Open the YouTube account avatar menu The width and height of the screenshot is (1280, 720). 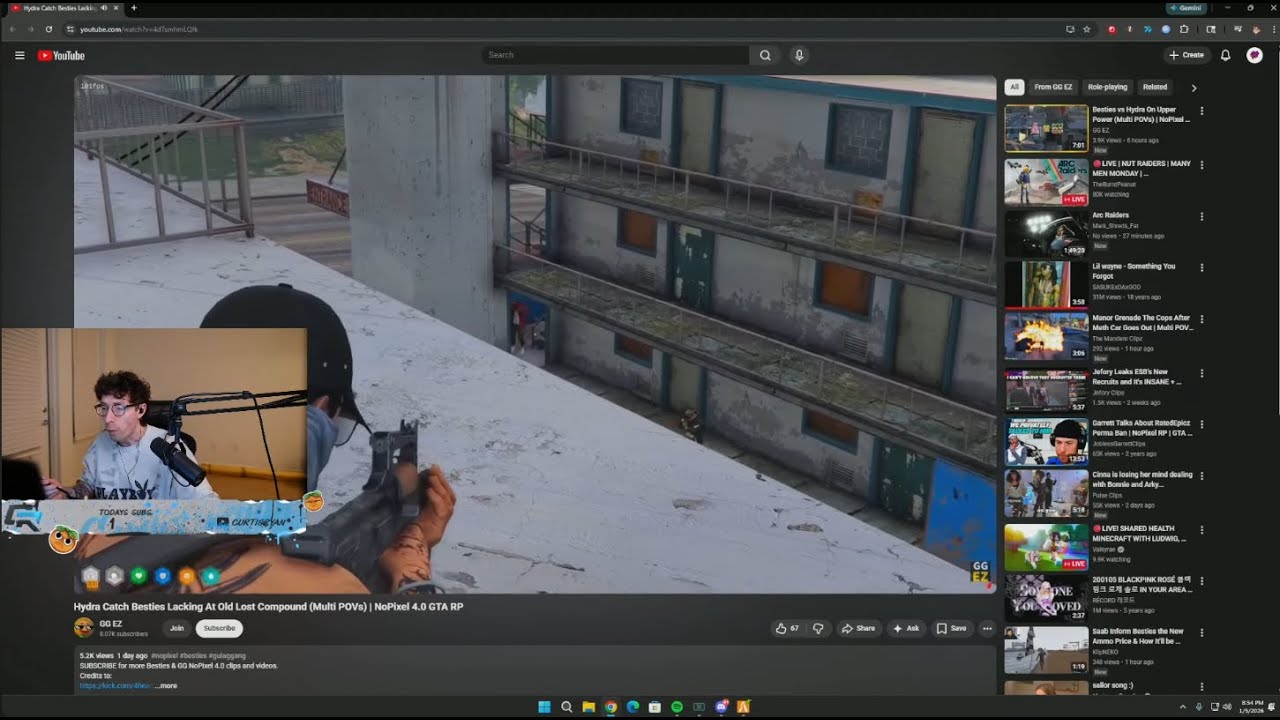tap(1254, 55)
